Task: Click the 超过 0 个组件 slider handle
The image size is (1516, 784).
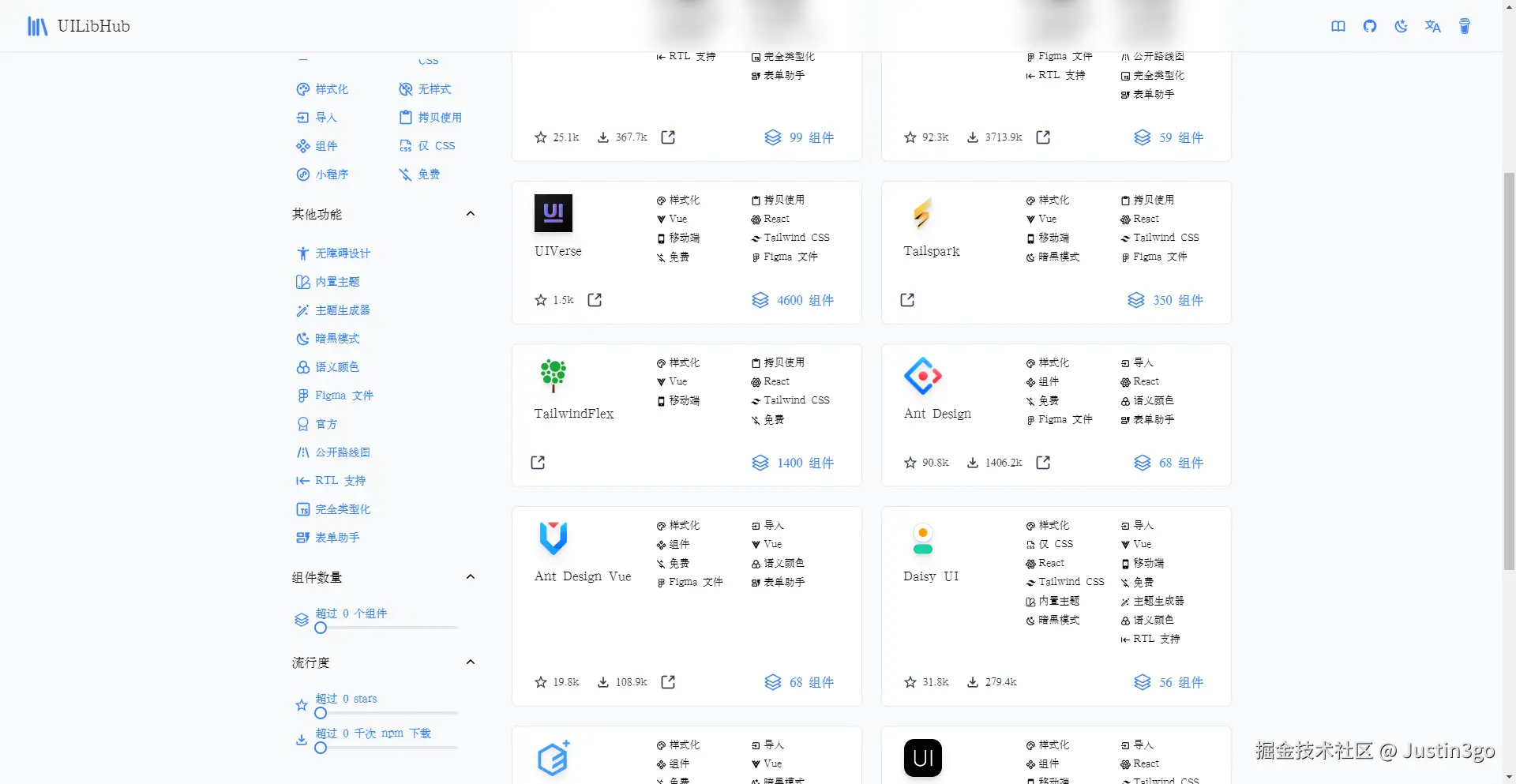Action: (x=321, y=628)
